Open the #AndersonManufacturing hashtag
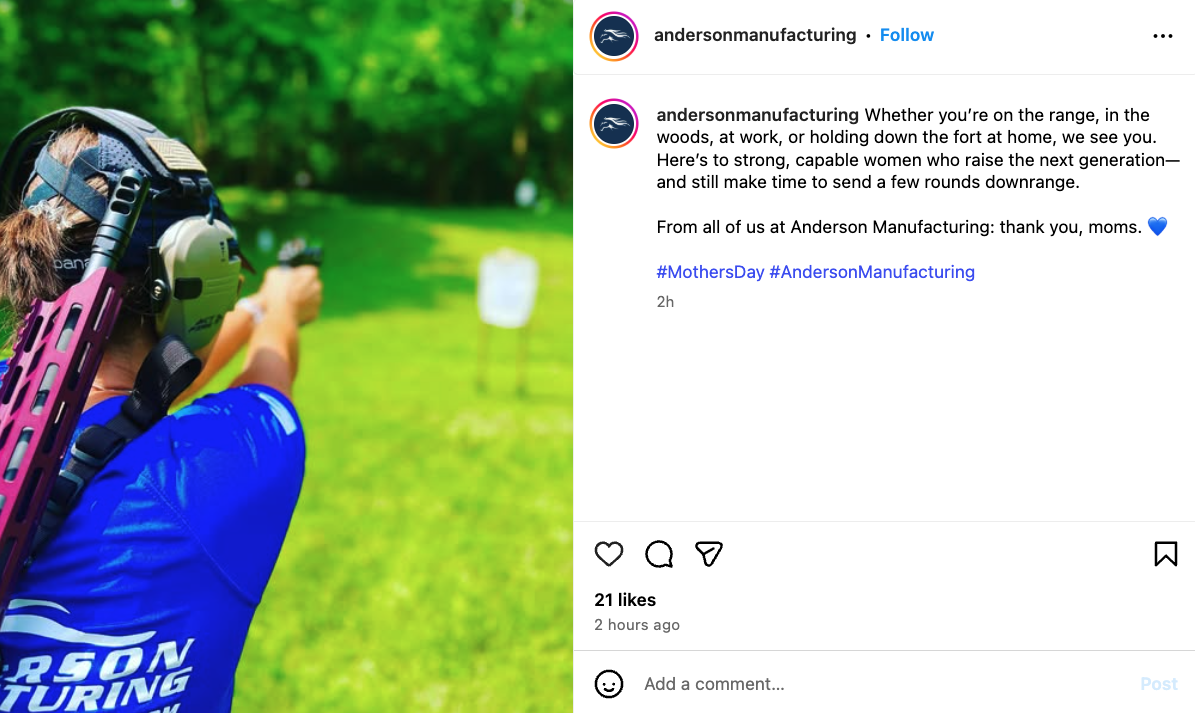 click(x=872, y=272)
